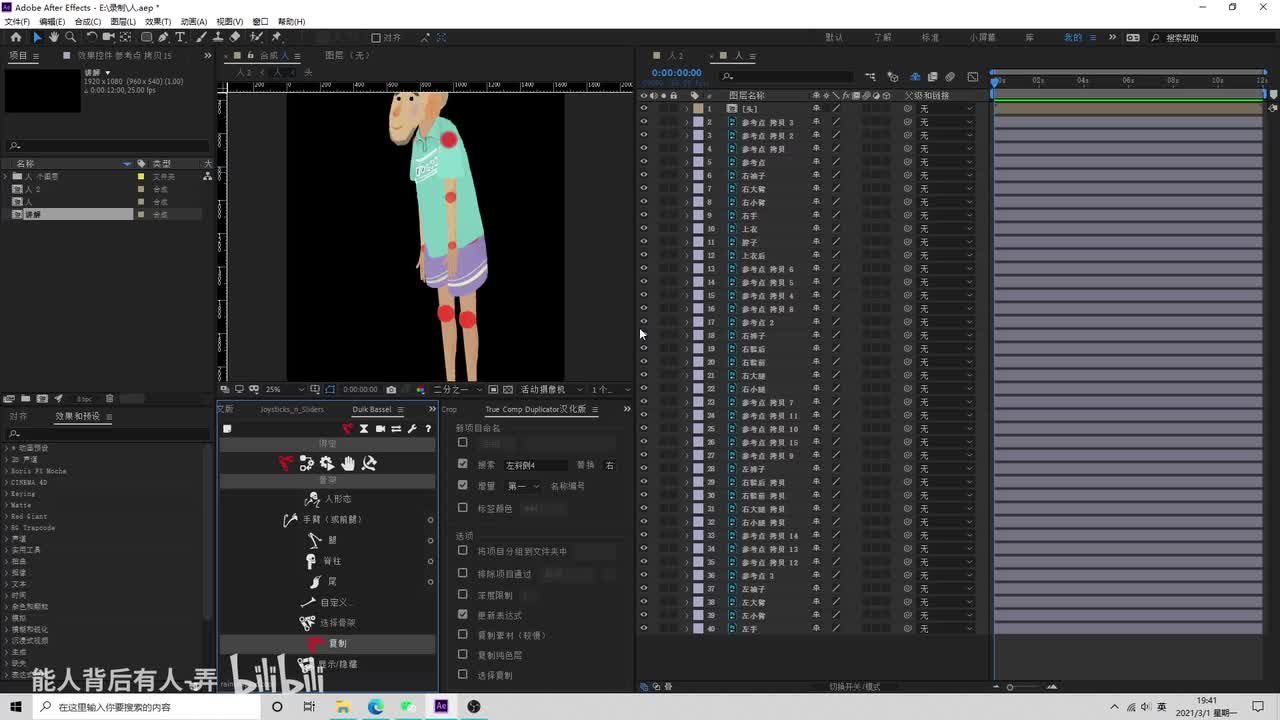This screenshot has height=720, width=1280.
Task: Click the Duik wrench settings icon
Action: [412, 429]
